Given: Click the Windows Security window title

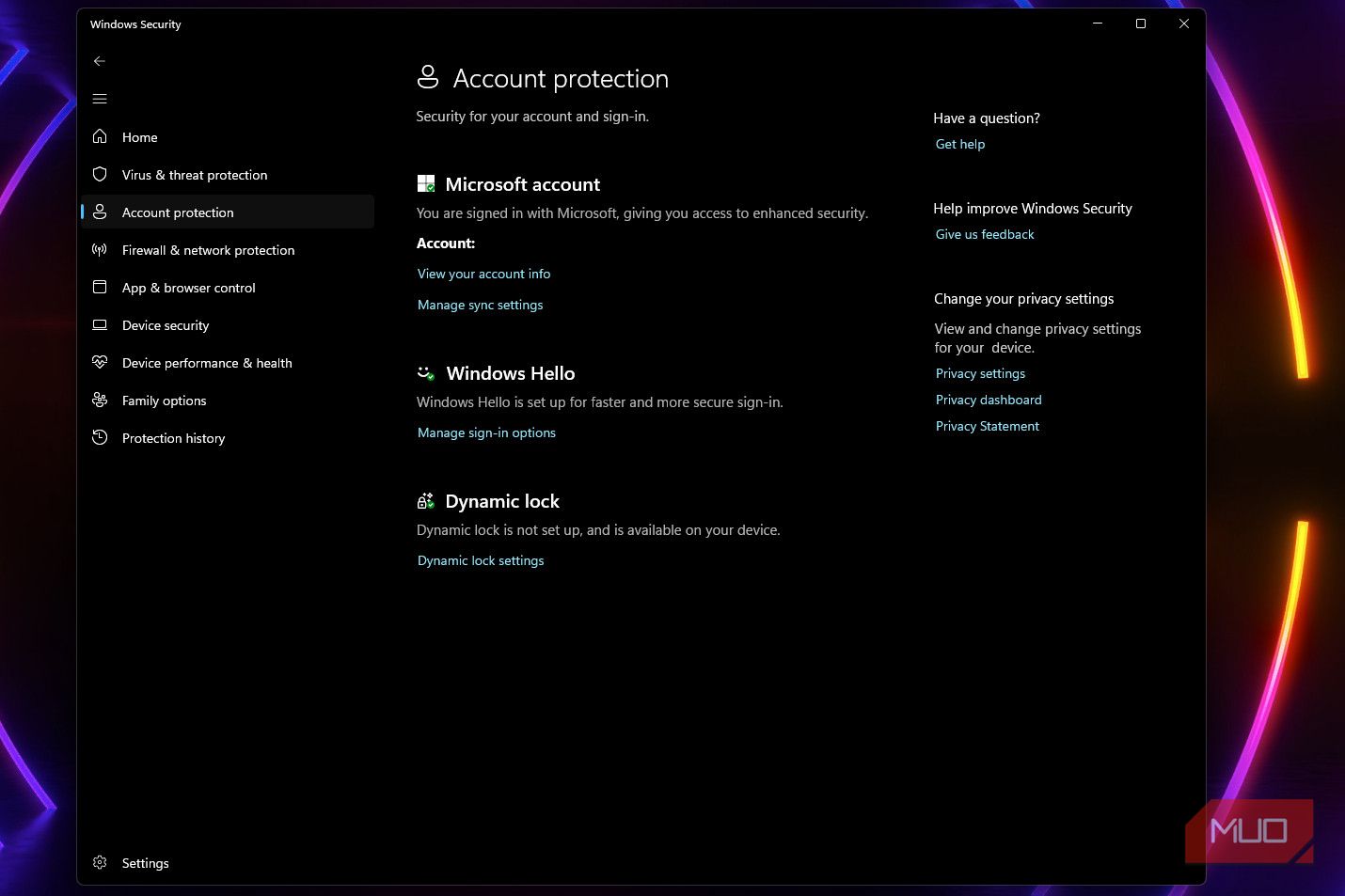Looking at the screenshot, I should pyautogui.click(x=135, y=24).
